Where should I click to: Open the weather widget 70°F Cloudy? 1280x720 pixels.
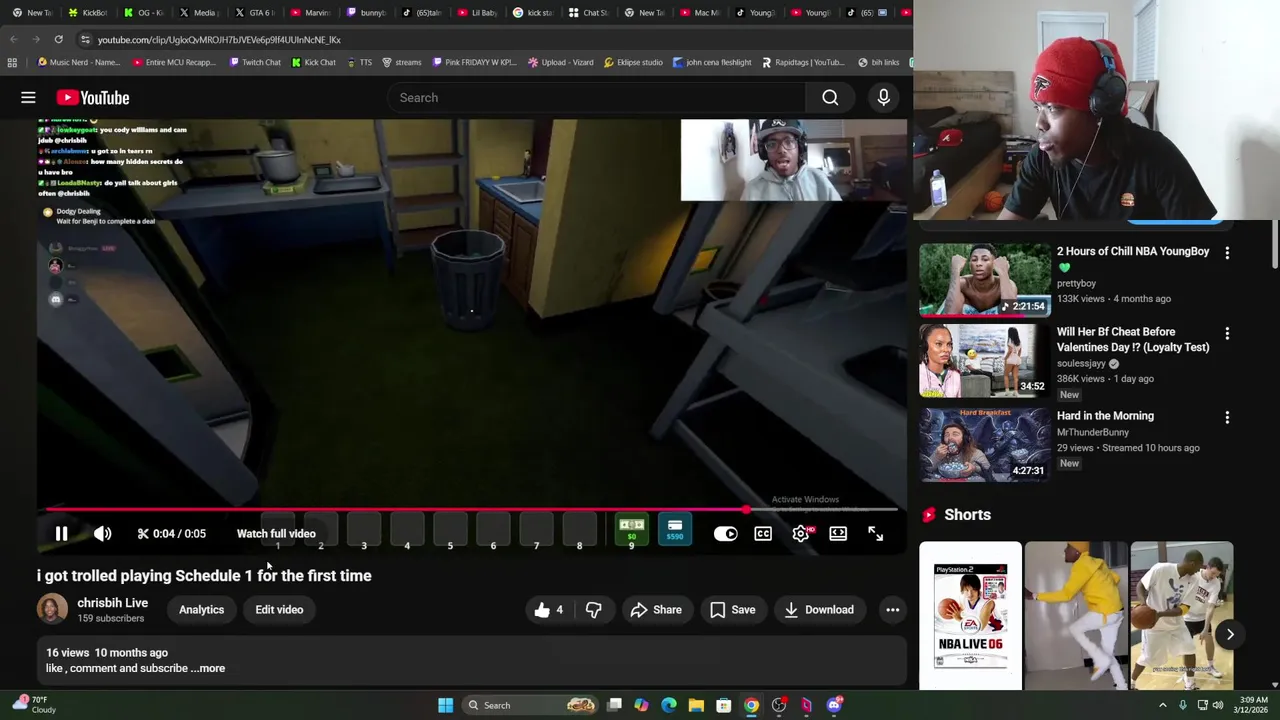point(34,705)
